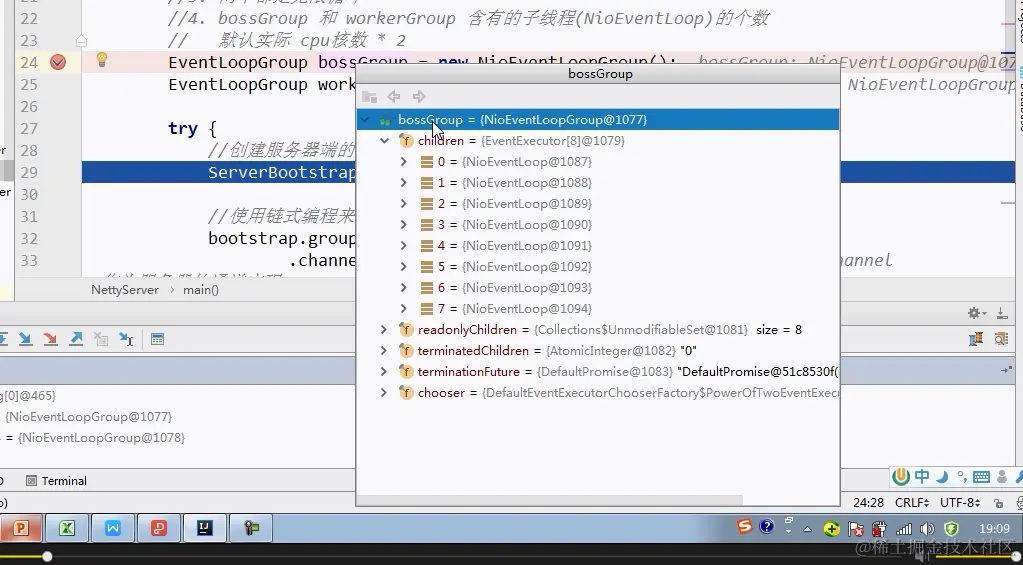1023x565 pixels.
Task: Click the Step Out debugger icon
Action: click(x=76, y=339)
